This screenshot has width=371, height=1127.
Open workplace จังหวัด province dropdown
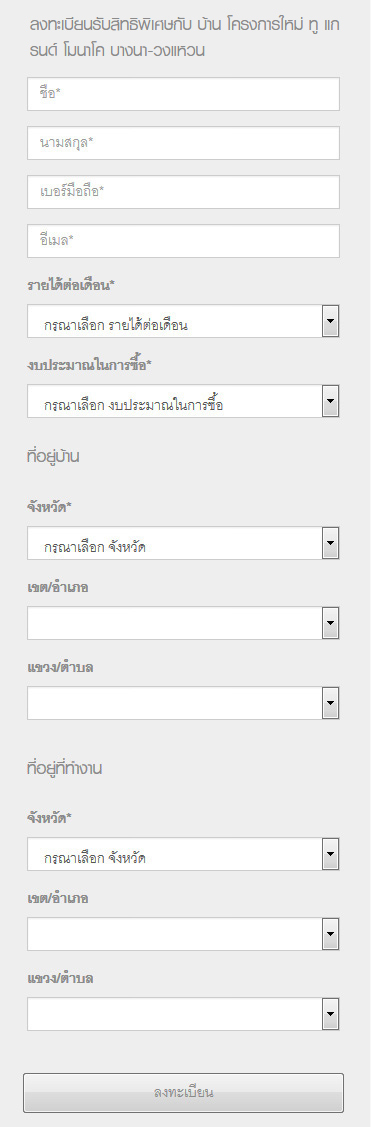pos(183,854)
